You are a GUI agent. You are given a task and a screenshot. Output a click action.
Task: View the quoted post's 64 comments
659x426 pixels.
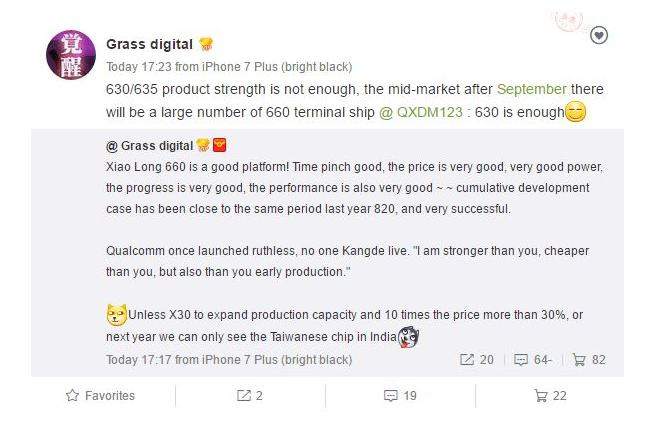click(533, 360)
